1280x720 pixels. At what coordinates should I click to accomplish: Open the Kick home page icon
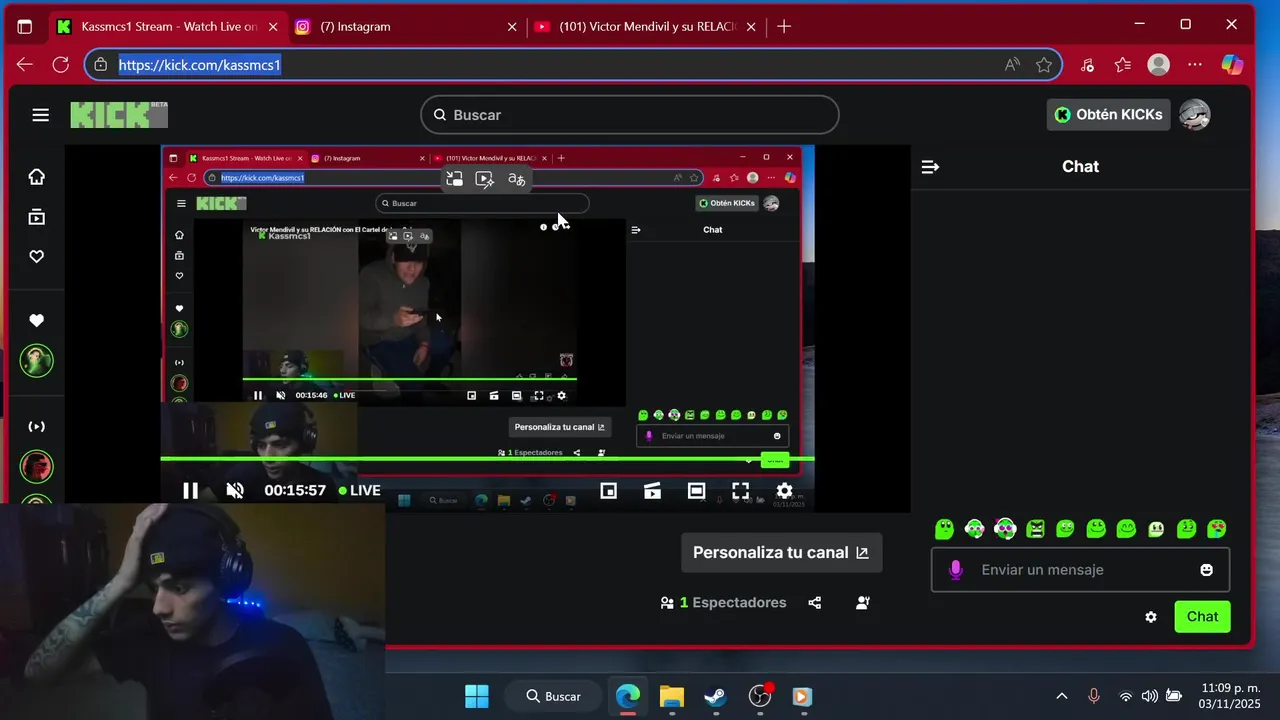tap(37, 177)
